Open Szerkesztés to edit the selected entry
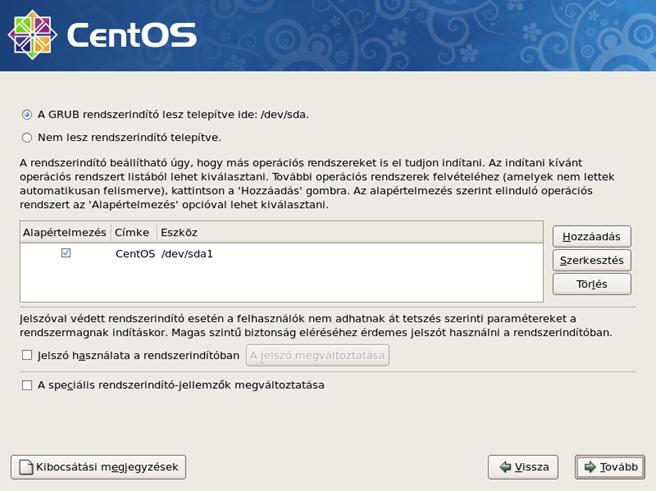 click(592, 260)
